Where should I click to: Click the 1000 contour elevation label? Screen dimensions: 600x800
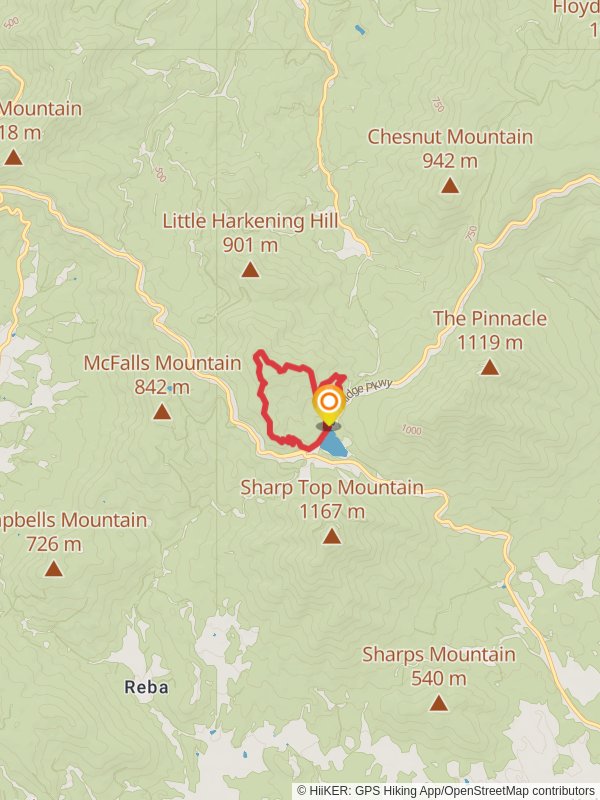tap(412, 430)
